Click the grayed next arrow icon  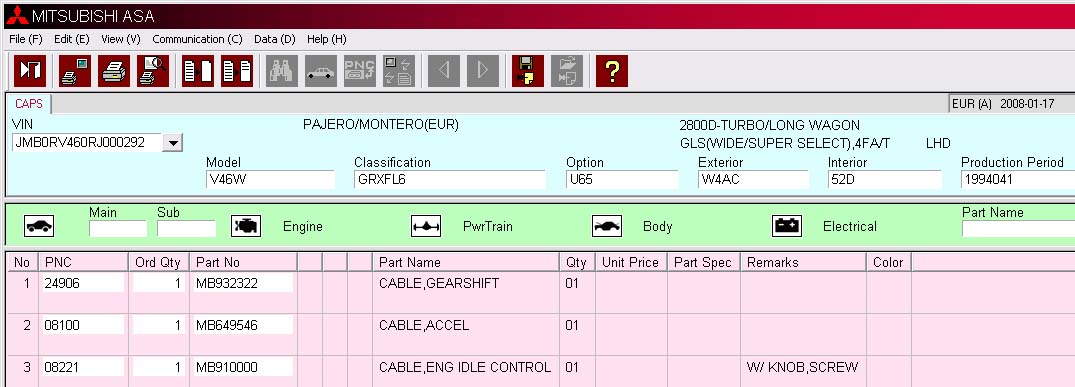(x=483, y=71)
